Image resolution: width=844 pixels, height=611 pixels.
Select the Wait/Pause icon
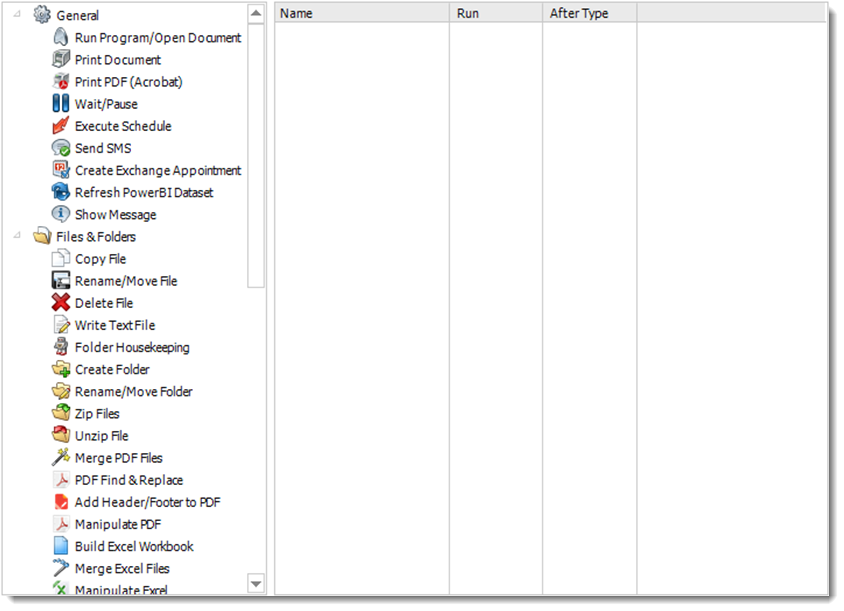click(61, 104)
